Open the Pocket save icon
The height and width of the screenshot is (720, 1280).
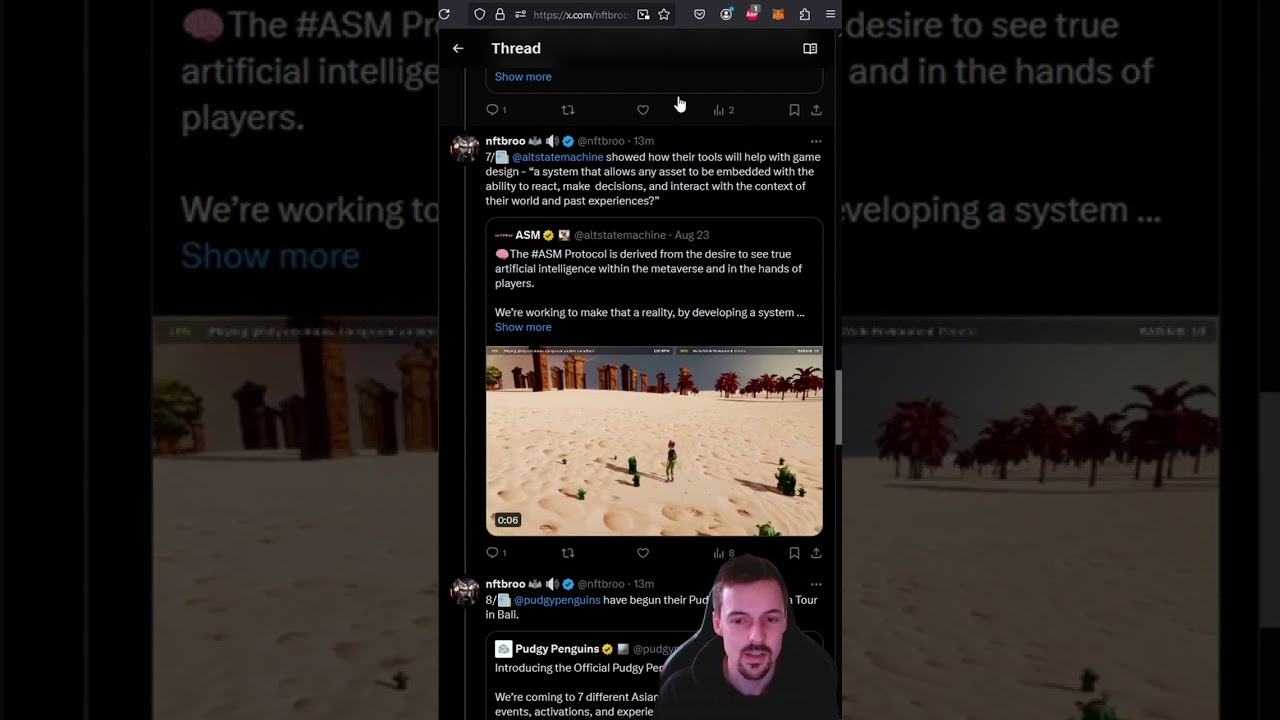699,14
